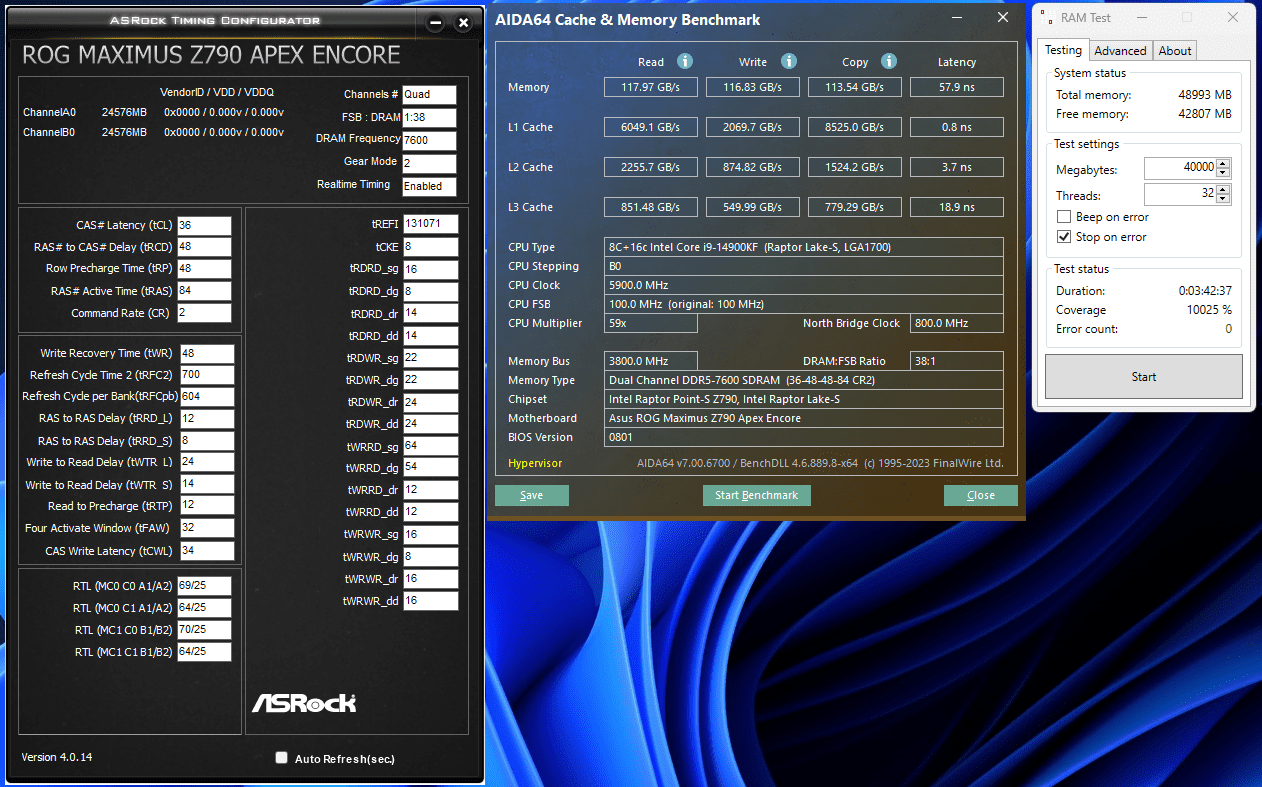Click the CAS# Latency (tCL) field
The width and height of the screenshot is (1262, 787).
[204, 225]
